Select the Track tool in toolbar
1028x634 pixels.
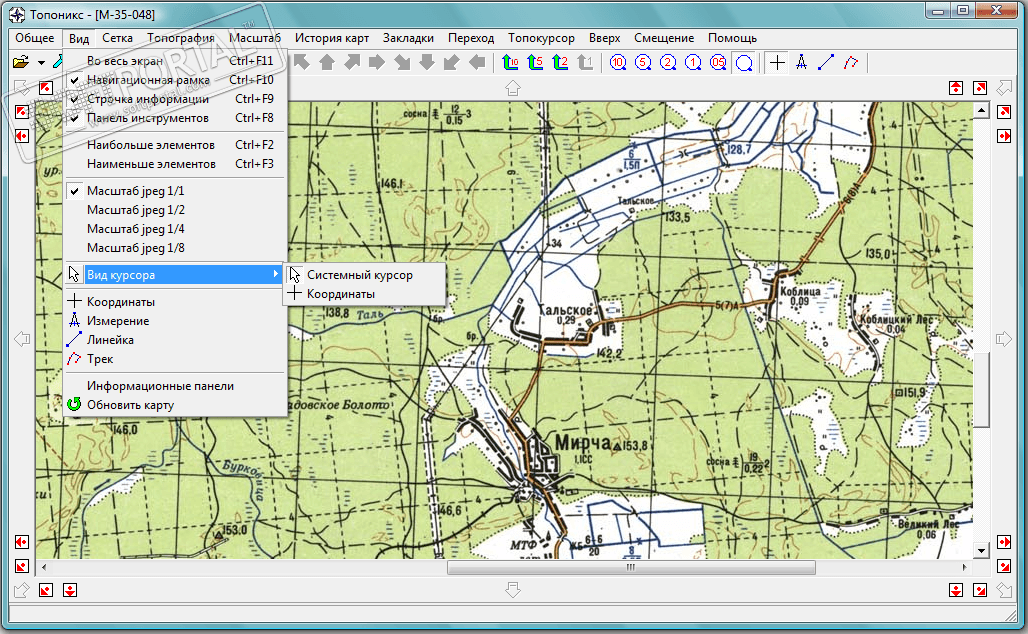click(850, 63)
